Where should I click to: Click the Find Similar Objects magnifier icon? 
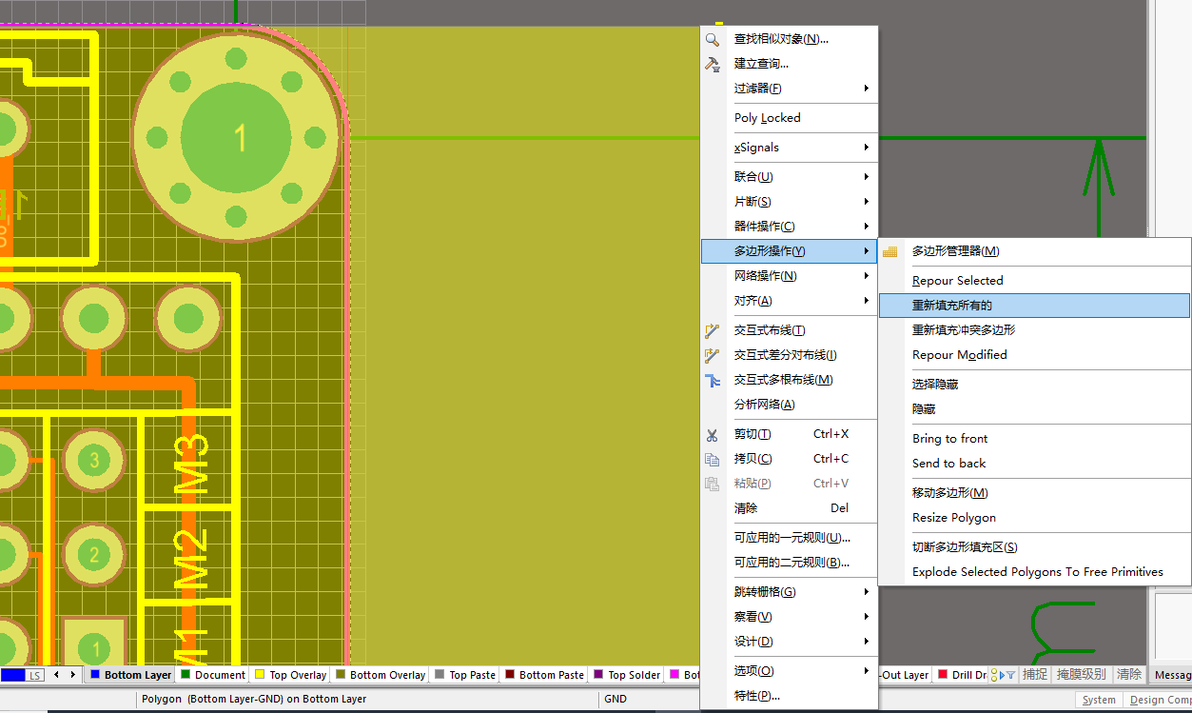[x=712, y=40]
